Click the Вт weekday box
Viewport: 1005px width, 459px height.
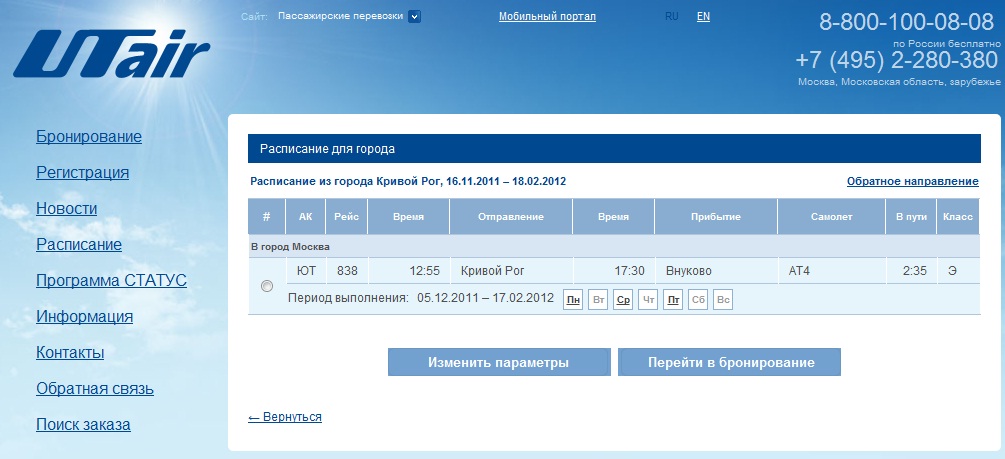point(598,299)
